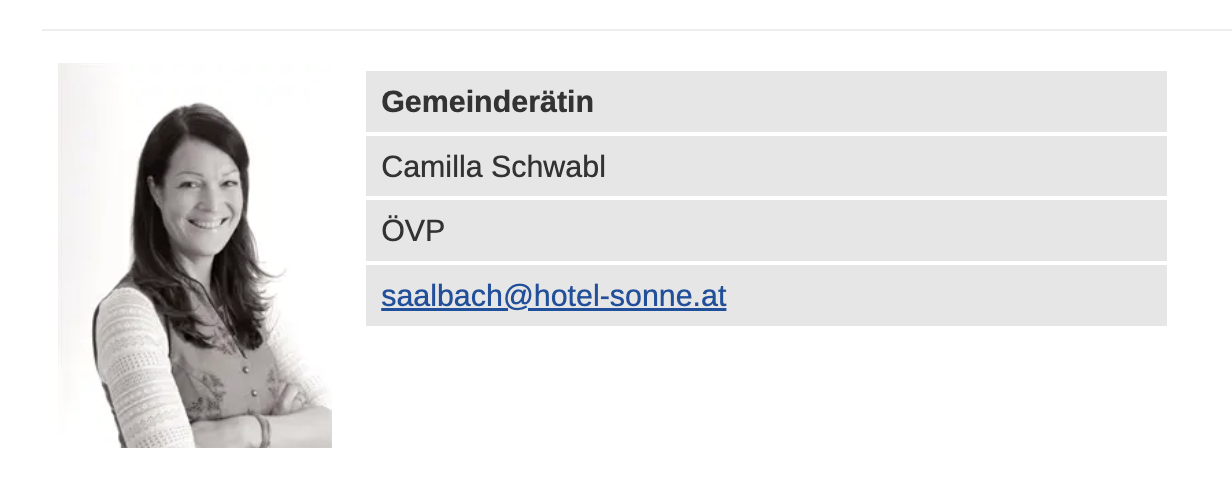Screen dimensions: 1232x486
Task: Click empty gray space beside ÖVP
Action: click(x=805, y=231)
